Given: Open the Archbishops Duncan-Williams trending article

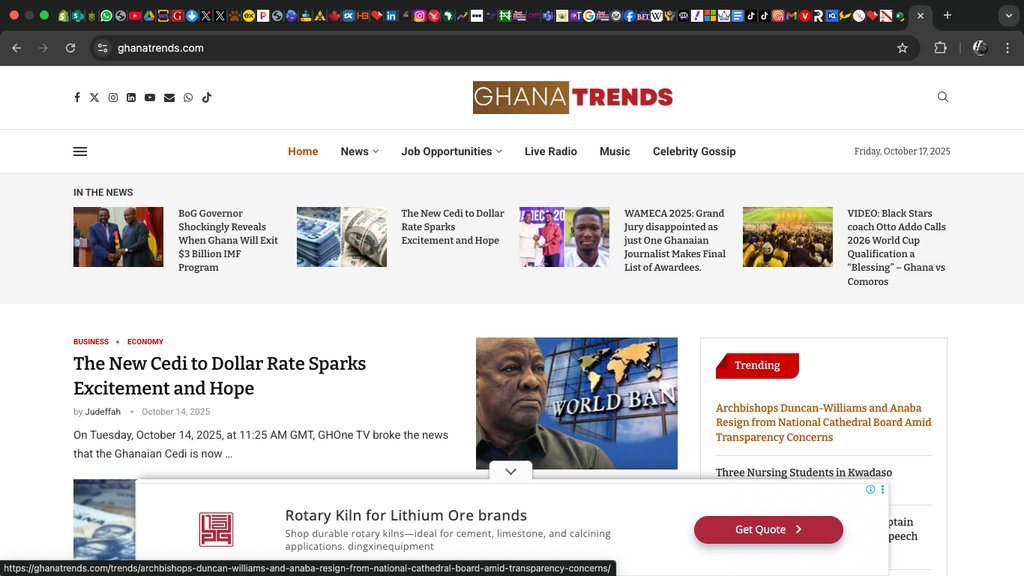Looking at the screenshot, I should 823,422.
